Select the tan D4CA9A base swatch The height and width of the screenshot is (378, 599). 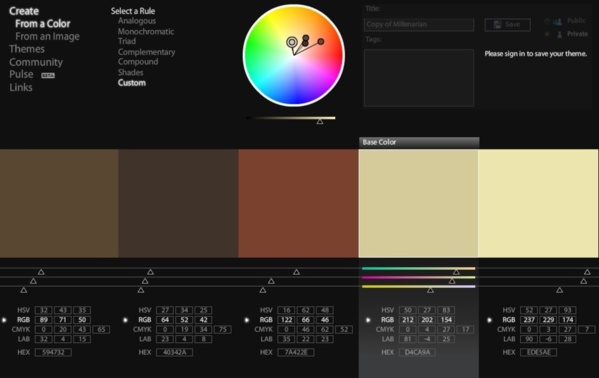click(418, 203)
